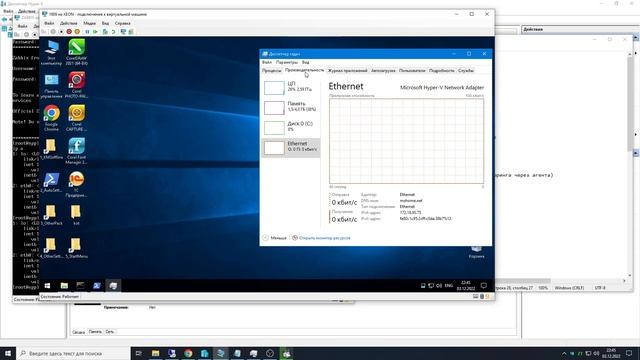Open the Действие menu in VM connection window
This screenshot has height=360, width=640.
pyautogui.click(x=68, y=23)
